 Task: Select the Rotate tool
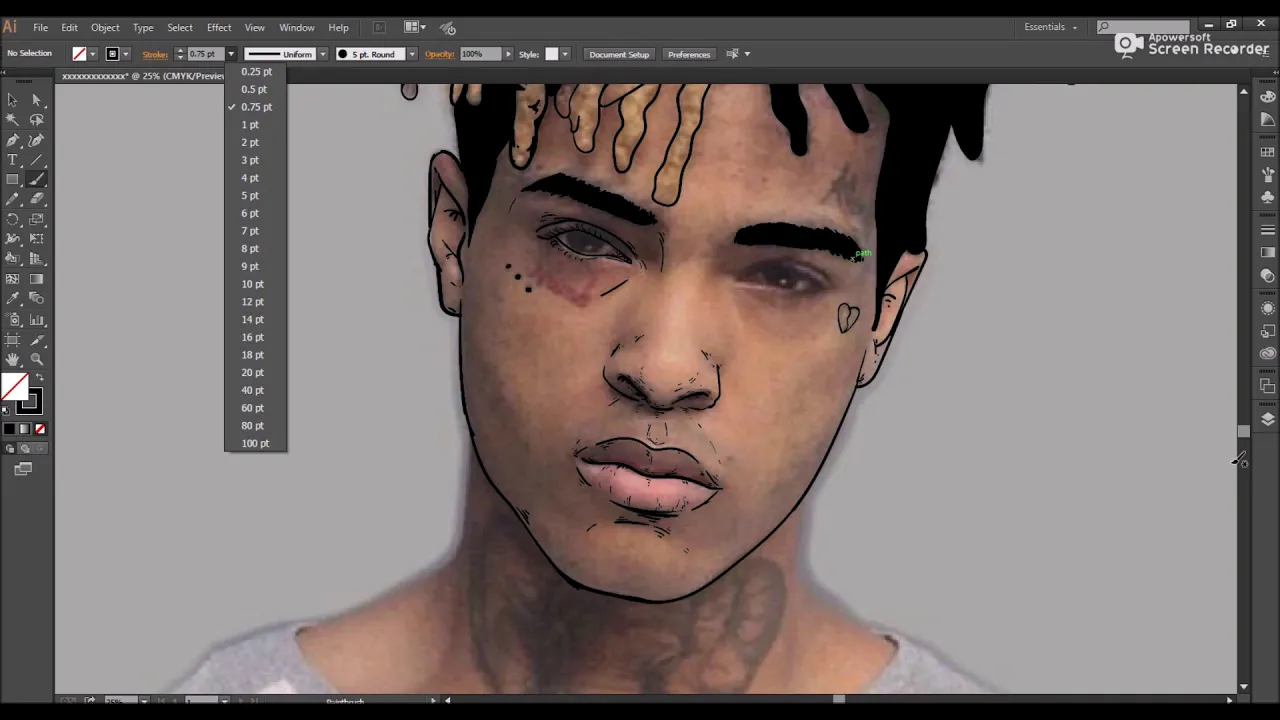(x=12, y=220)
